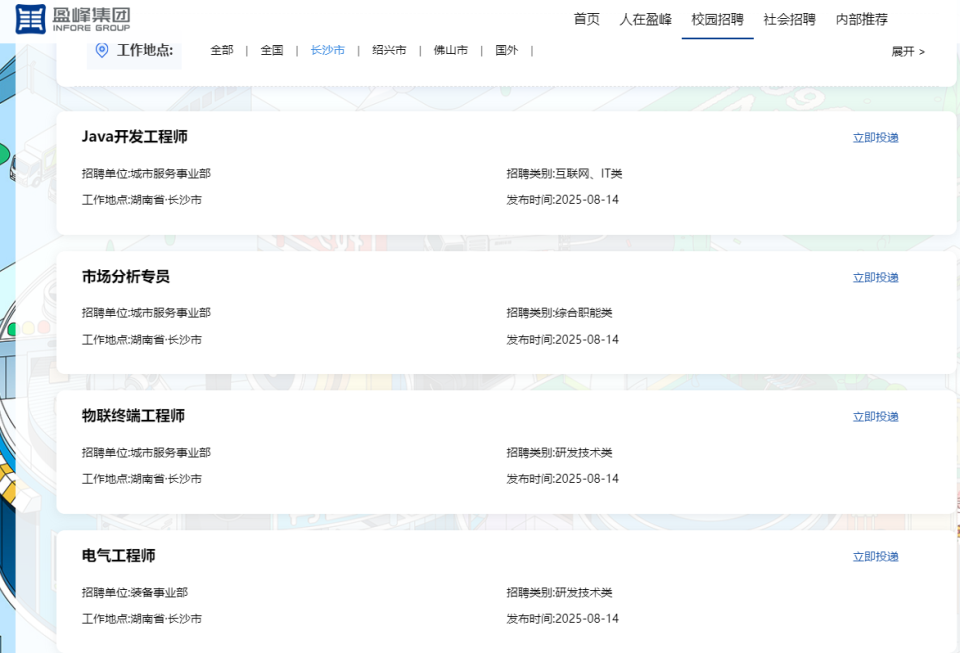This screenshot has width=960, height=653.
Task: Click the active 校园招聘 tab
Action: pyautogui.click(x=717, y=18)
